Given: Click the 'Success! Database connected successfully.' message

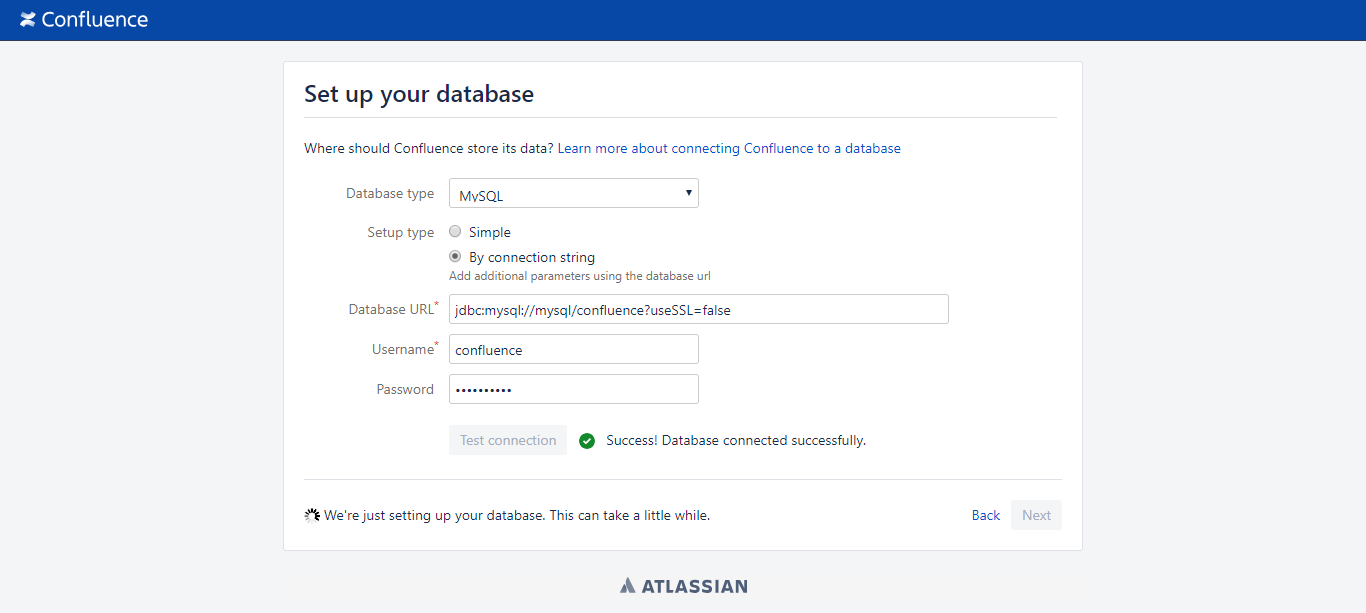Looking at the screenshot, I should coord(736,440).
